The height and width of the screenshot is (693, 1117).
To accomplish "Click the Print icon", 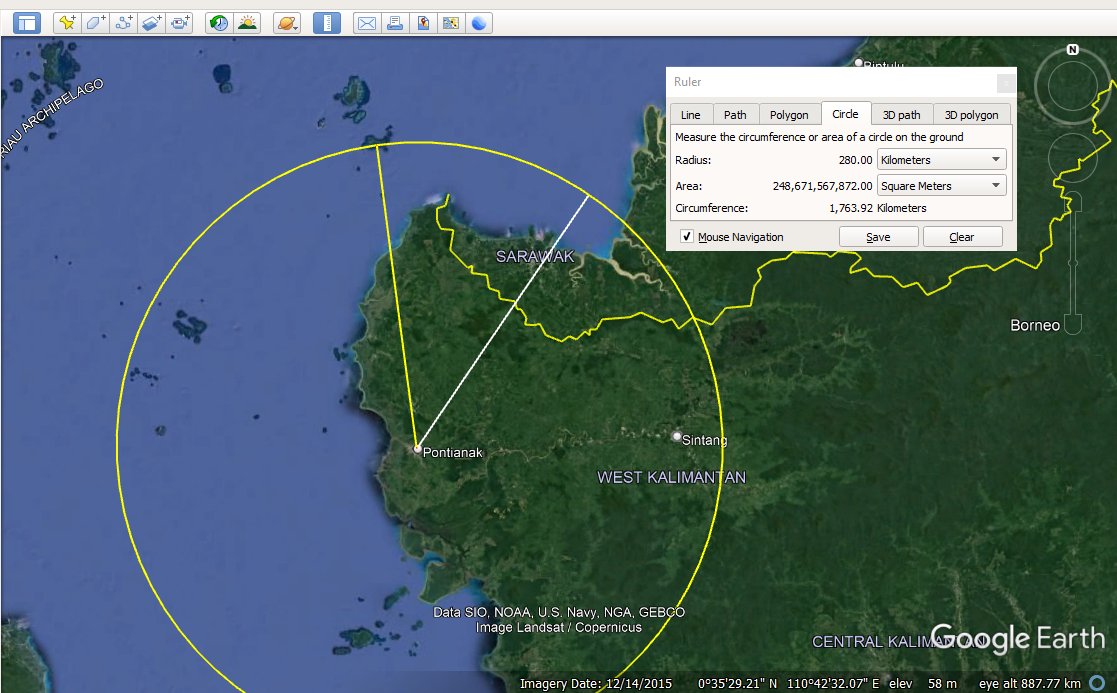I will click(x=395, y=23).
